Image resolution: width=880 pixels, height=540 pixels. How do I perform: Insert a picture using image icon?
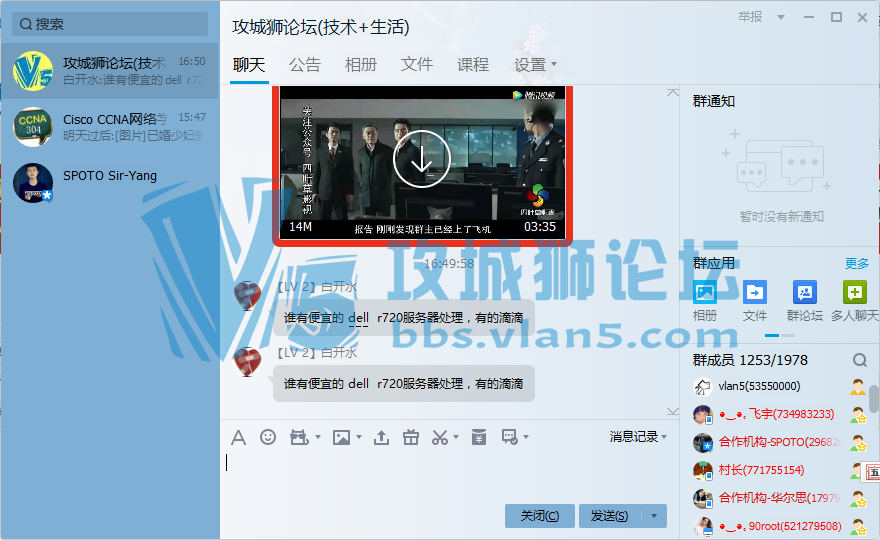click(x=341, y=437)
